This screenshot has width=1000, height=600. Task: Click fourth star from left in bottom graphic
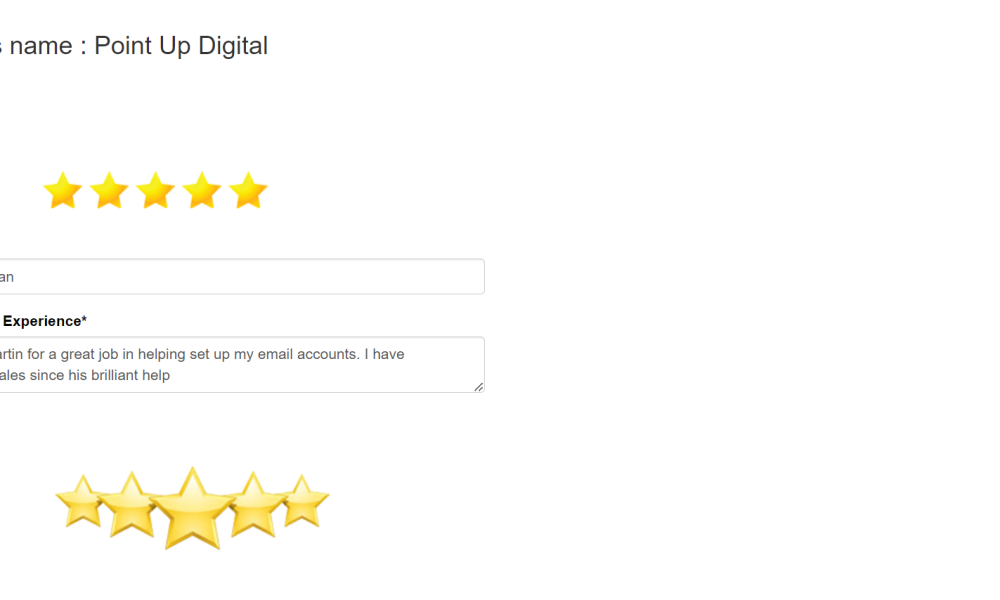tap(254, 506)
